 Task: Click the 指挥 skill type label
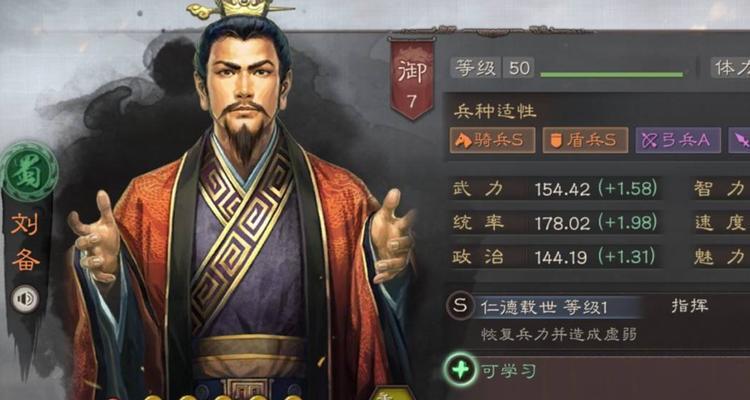tap(689, 306)
